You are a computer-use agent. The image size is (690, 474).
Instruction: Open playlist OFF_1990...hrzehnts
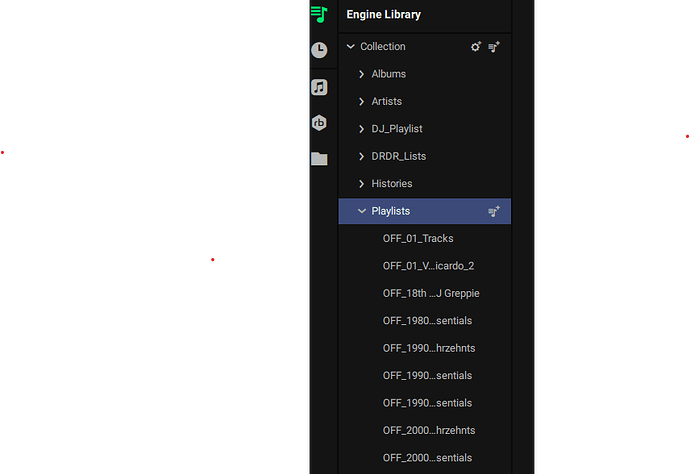pos(429,348)
